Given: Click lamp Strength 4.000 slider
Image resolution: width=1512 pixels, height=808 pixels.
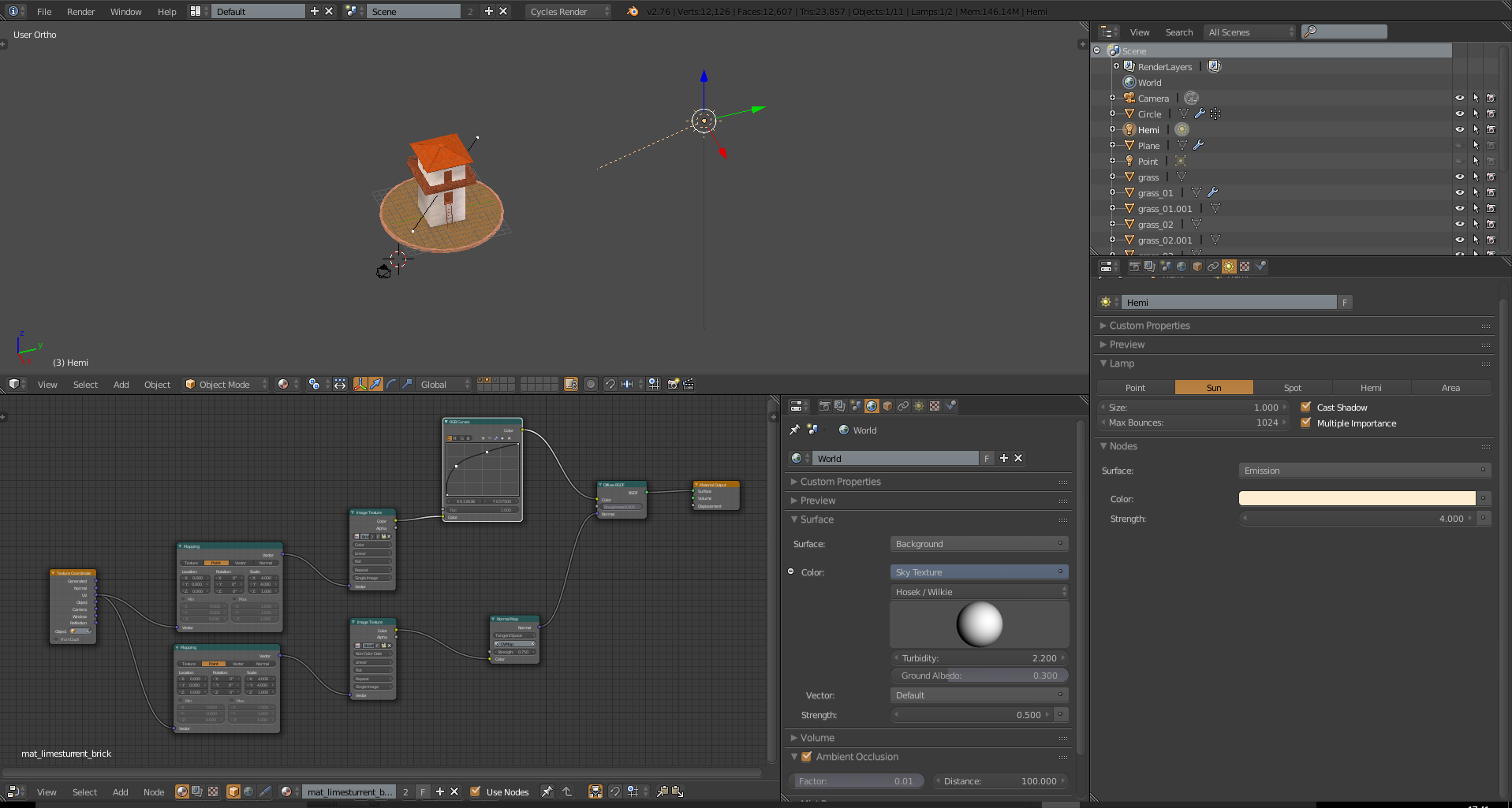Looking at the screenshot, I should (1357, 518).
